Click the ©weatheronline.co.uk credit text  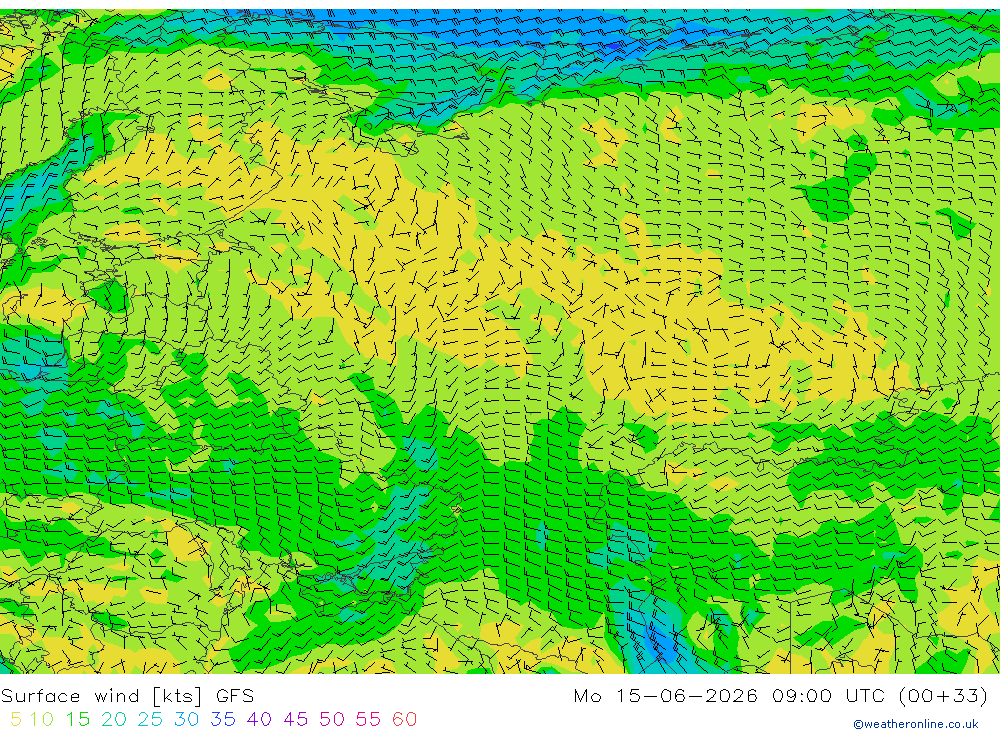click(916, 724)
